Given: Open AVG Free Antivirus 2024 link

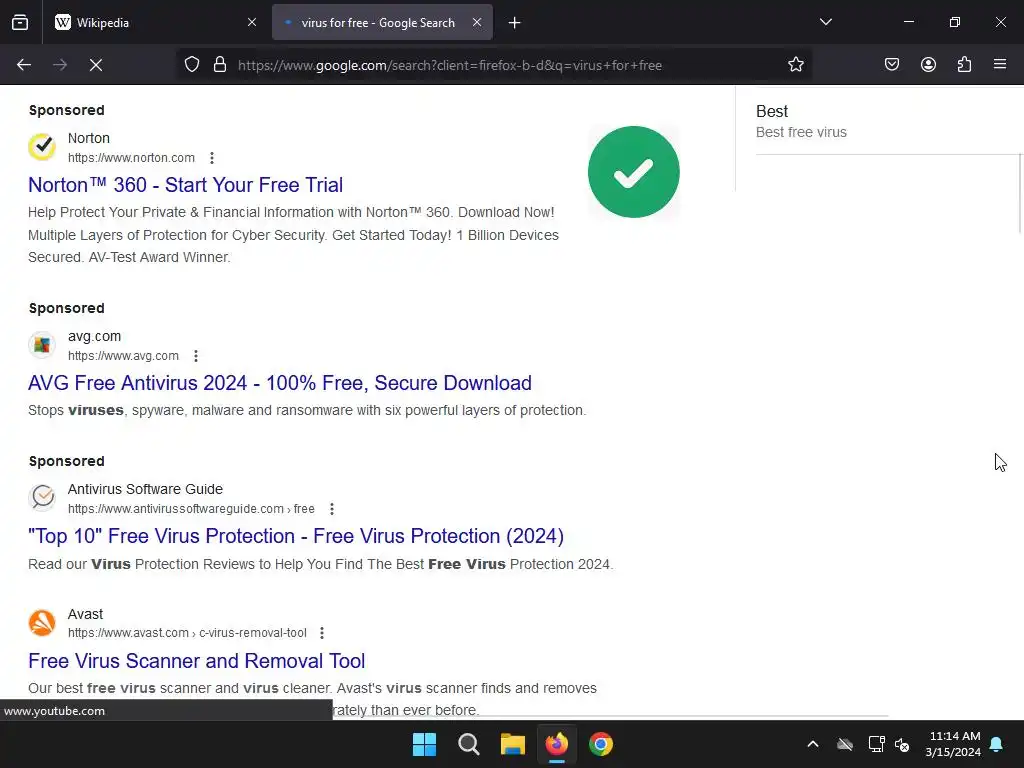Looking at the screenshot, I should coord(280,383).
